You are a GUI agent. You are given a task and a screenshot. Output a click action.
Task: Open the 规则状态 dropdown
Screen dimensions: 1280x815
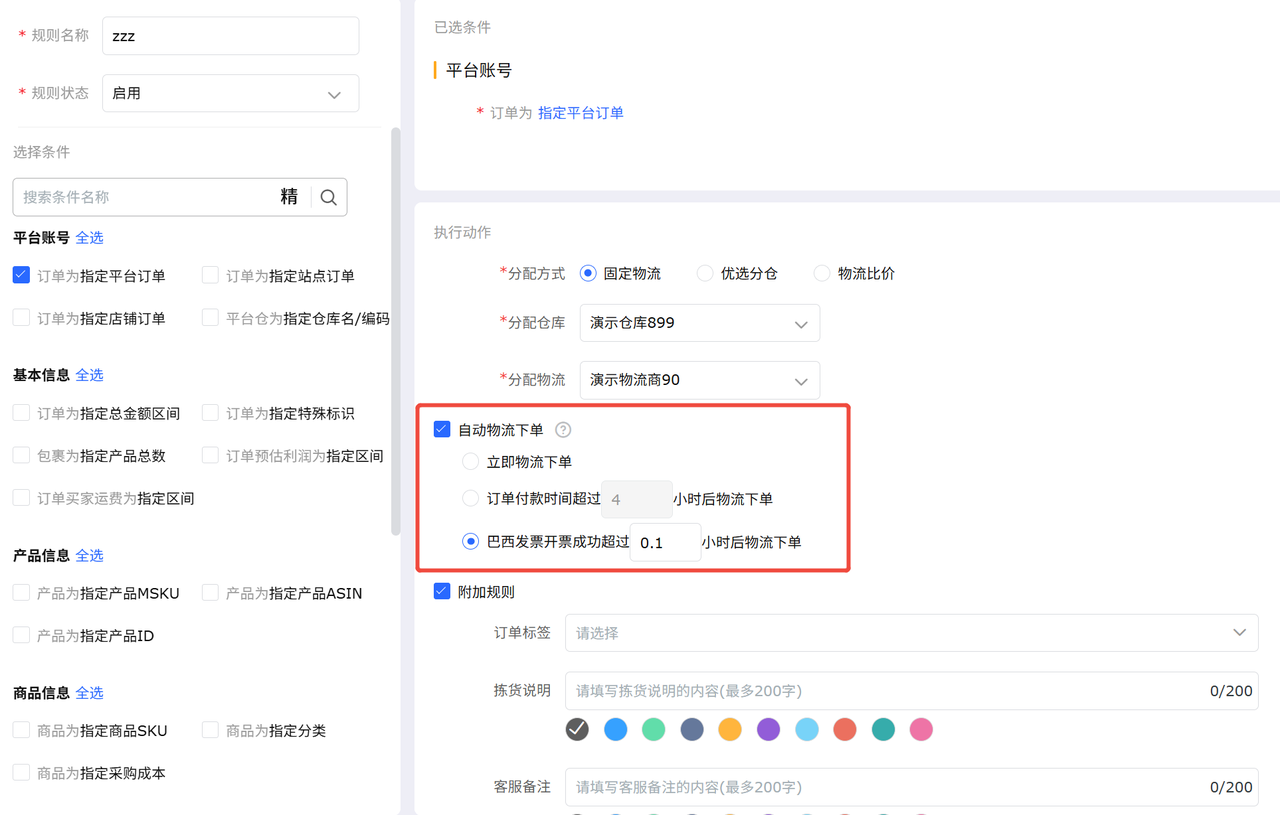pos(231,93)
